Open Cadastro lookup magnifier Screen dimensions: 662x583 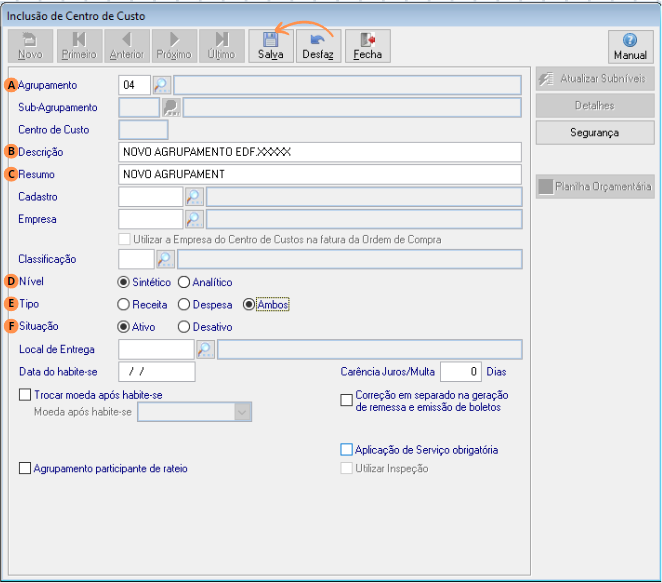coord(194,197)
